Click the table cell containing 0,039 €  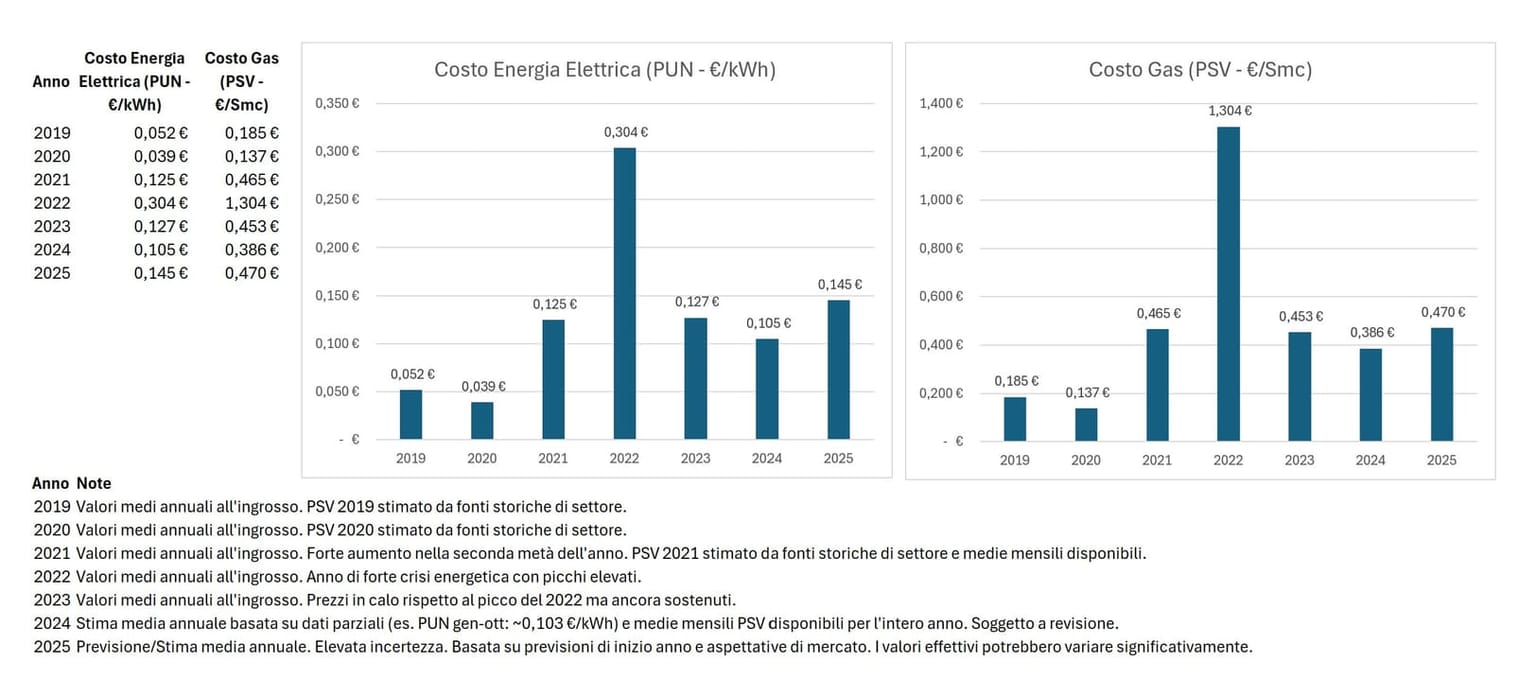click(161, 156)
